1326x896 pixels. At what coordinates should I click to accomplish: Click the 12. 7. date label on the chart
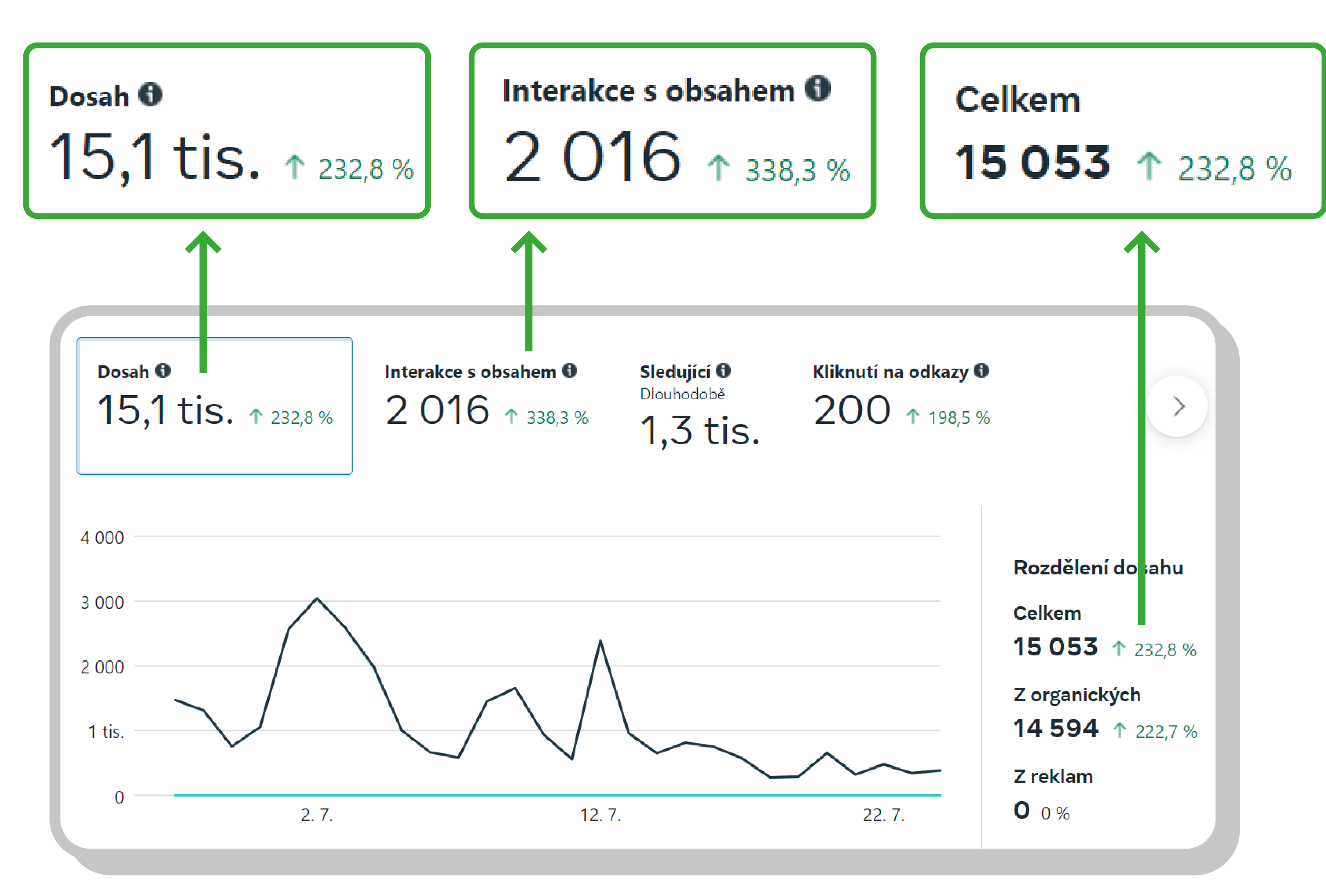coord(600,815)
